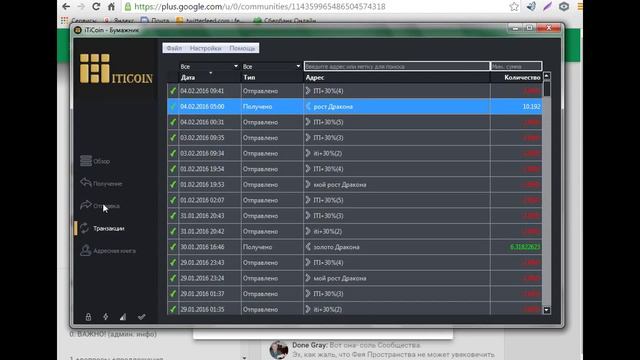Click the purple feather extension icon
This screenshot has width=640, height=360.
[547, 7]
